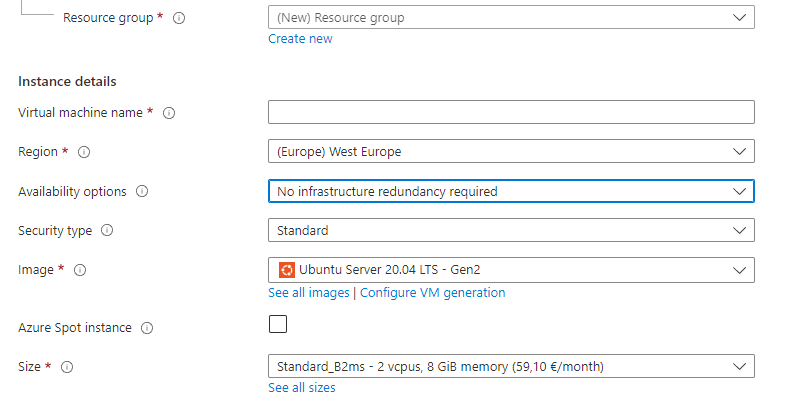Click the Virtual machine name text field

point(510,113)
